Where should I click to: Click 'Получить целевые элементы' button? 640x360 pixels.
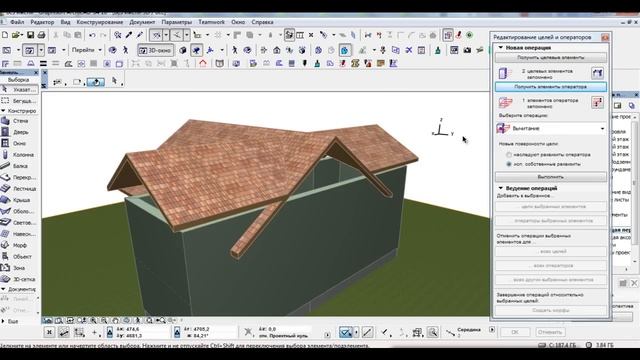(551, 58)
